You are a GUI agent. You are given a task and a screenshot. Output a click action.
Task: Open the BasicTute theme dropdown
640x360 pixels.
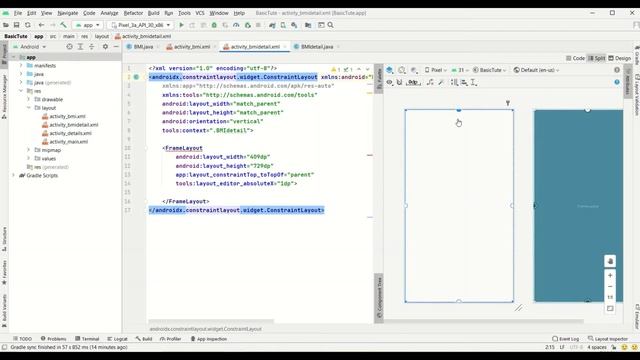[489, 70]
